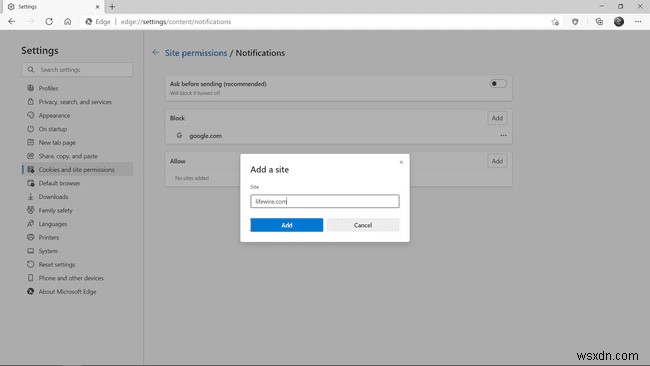The image size is (650, 366).
Task: Click Add in the Block section
Action: click(x=497, y=118)
